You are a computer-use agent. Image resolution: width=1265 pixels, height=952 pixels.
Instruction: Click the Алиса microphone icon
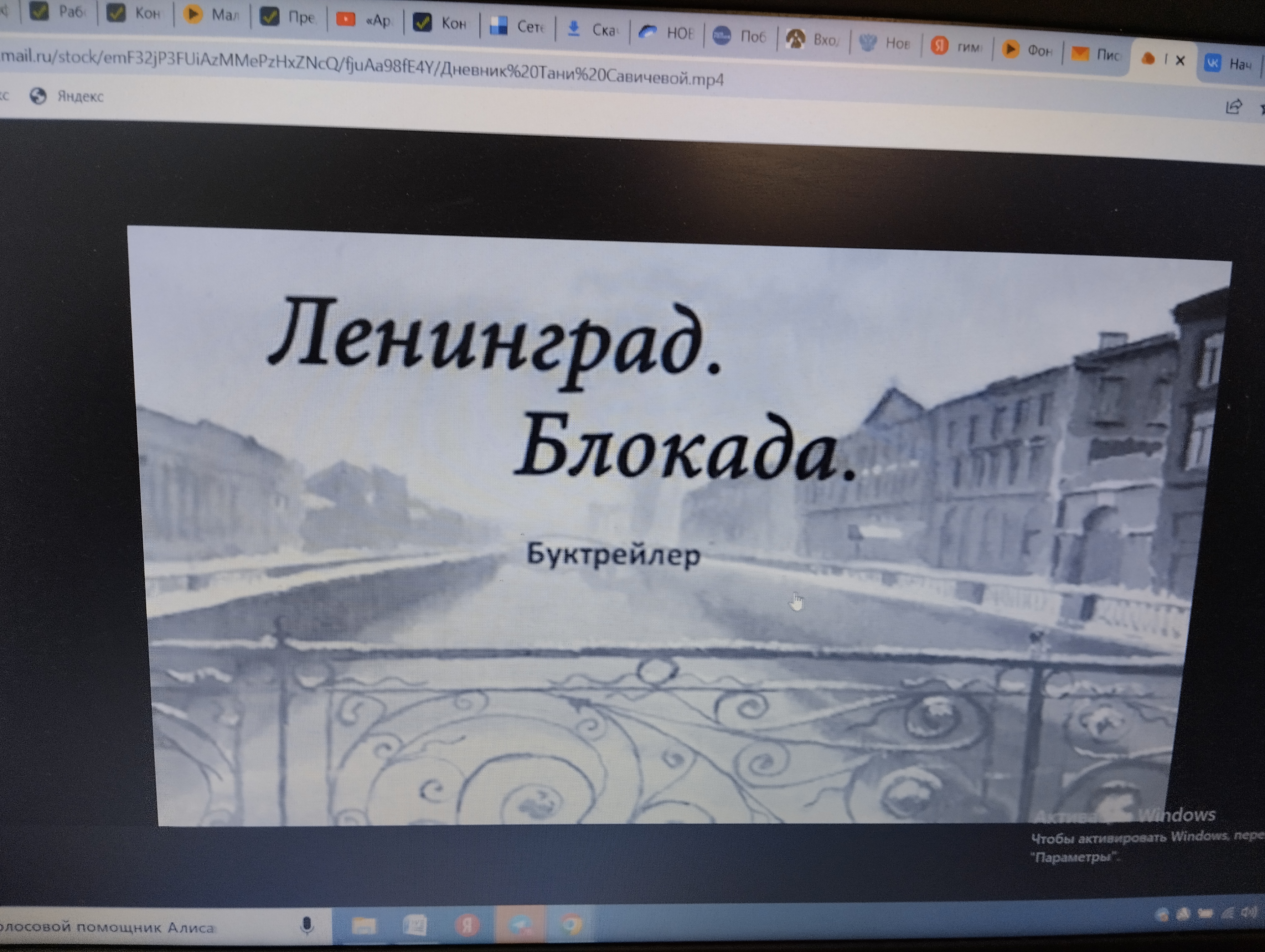[307, 926]
